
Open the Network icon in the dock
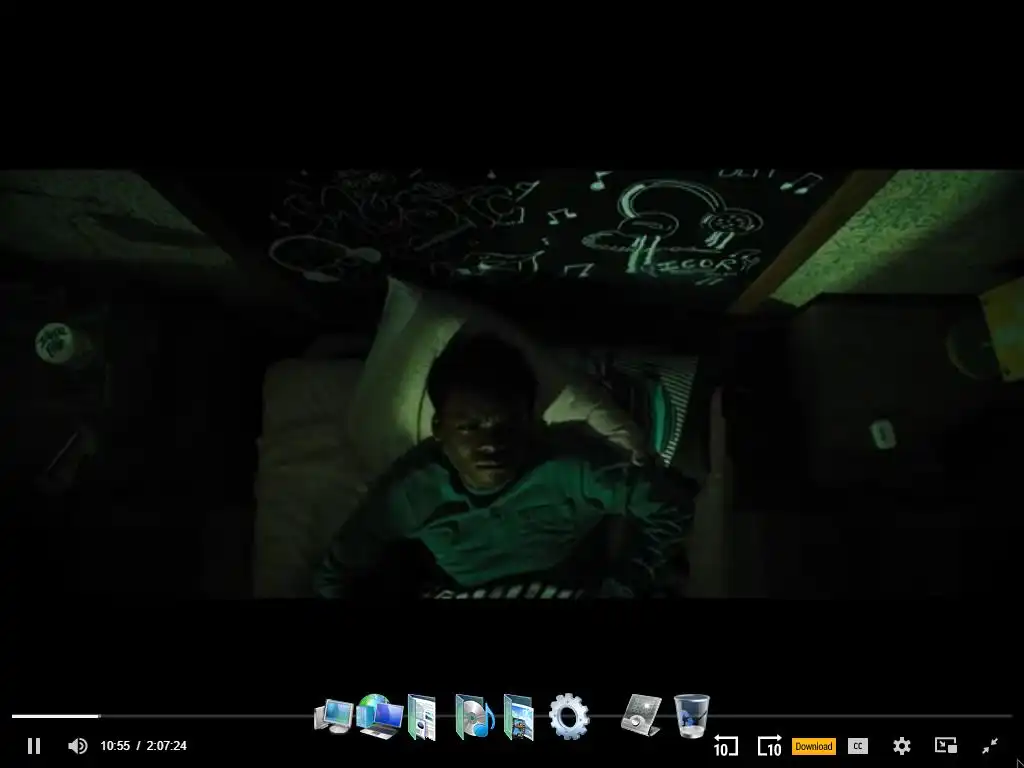point(381,716)
